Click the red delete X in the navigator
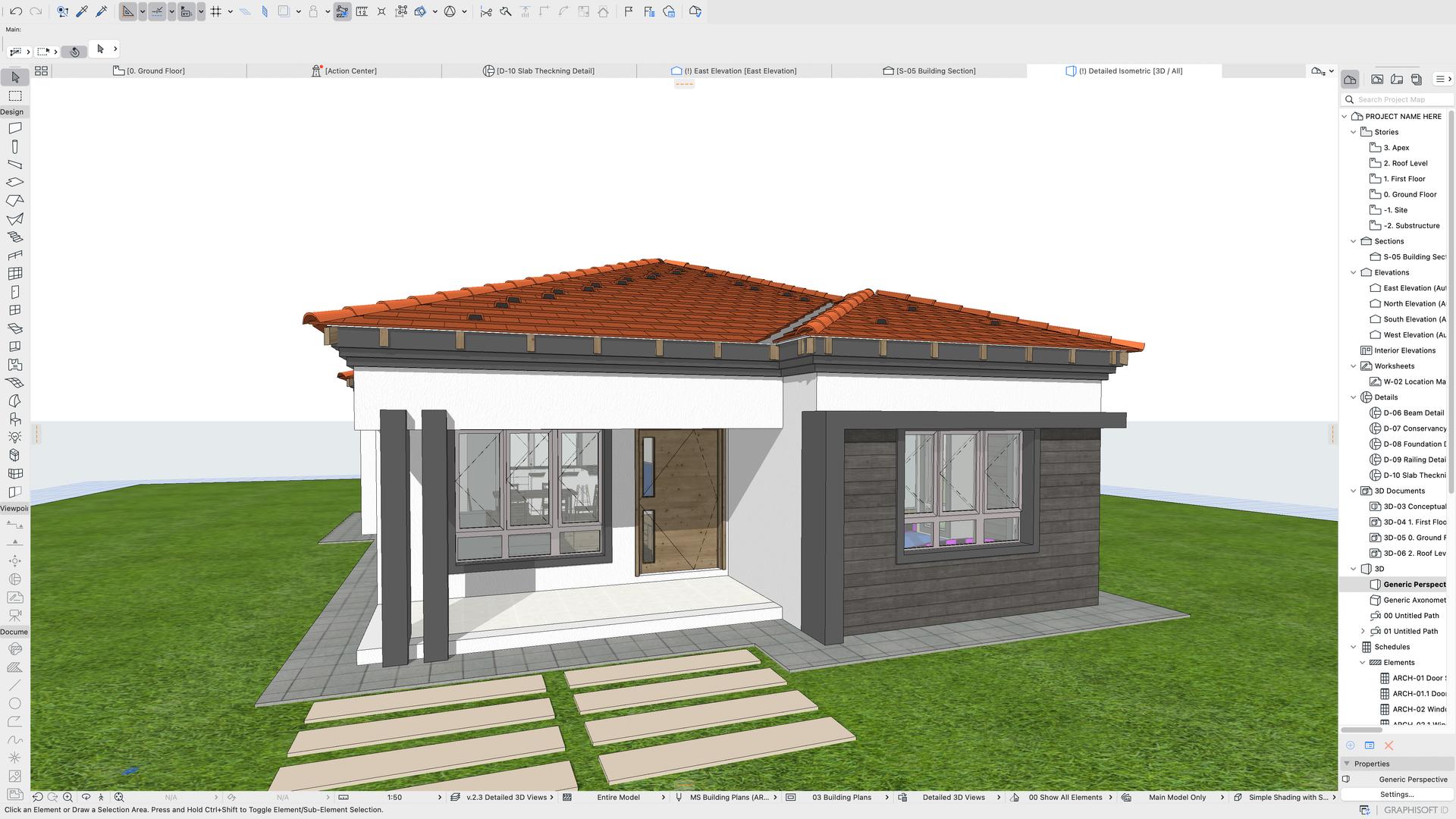The width and height of the screenshot is (1456, 819). pos(1389,745)
